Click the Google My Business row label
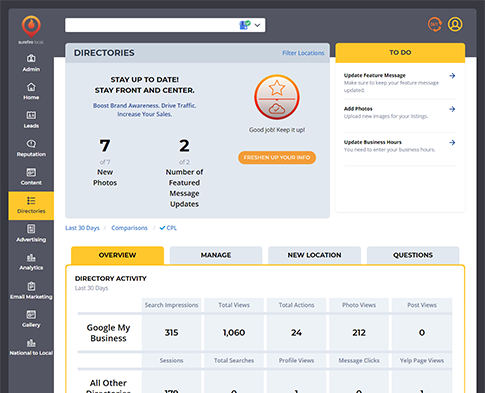 coord(108,333)
